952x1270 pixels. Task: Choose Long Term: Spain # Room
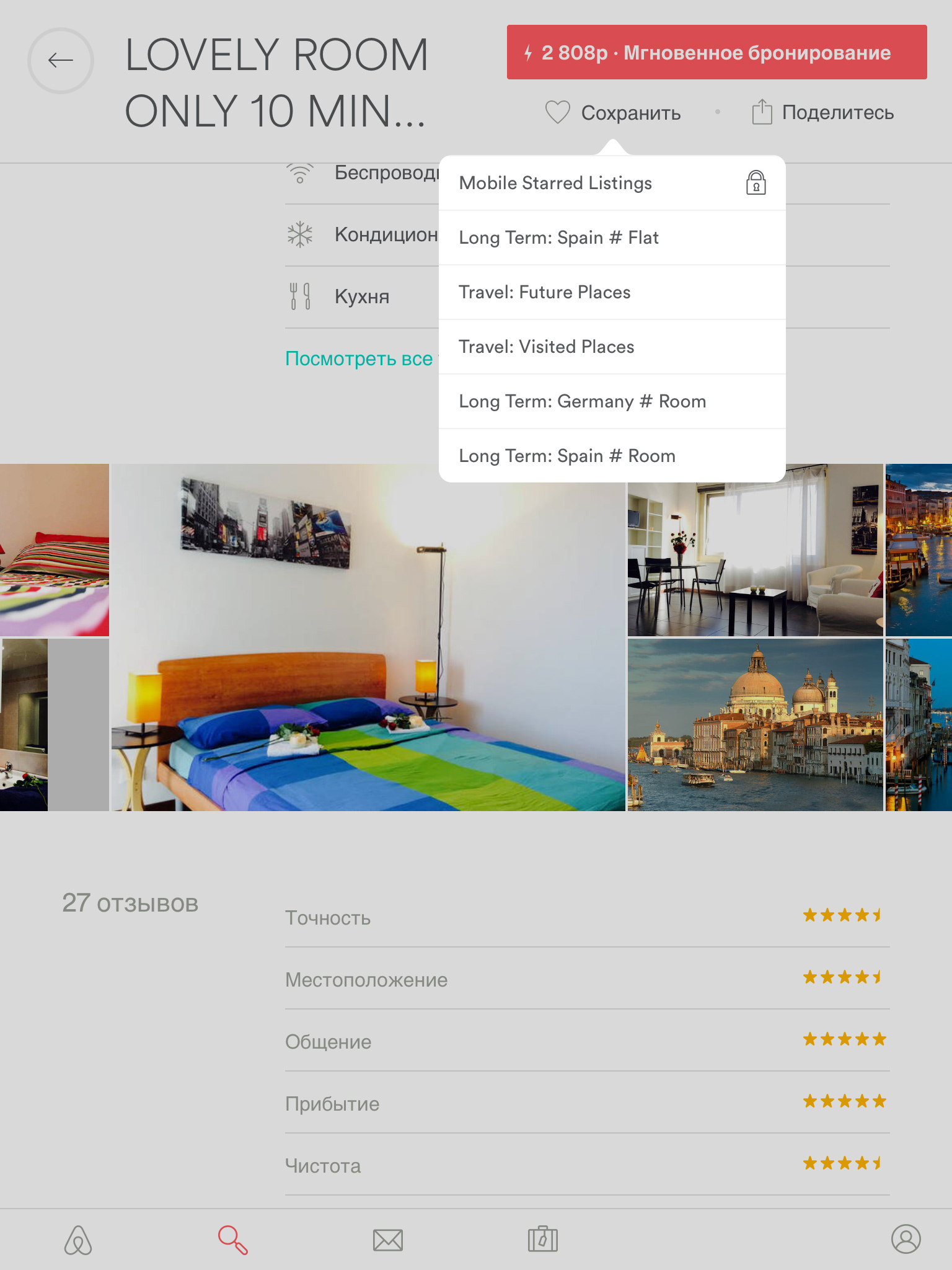612,456
